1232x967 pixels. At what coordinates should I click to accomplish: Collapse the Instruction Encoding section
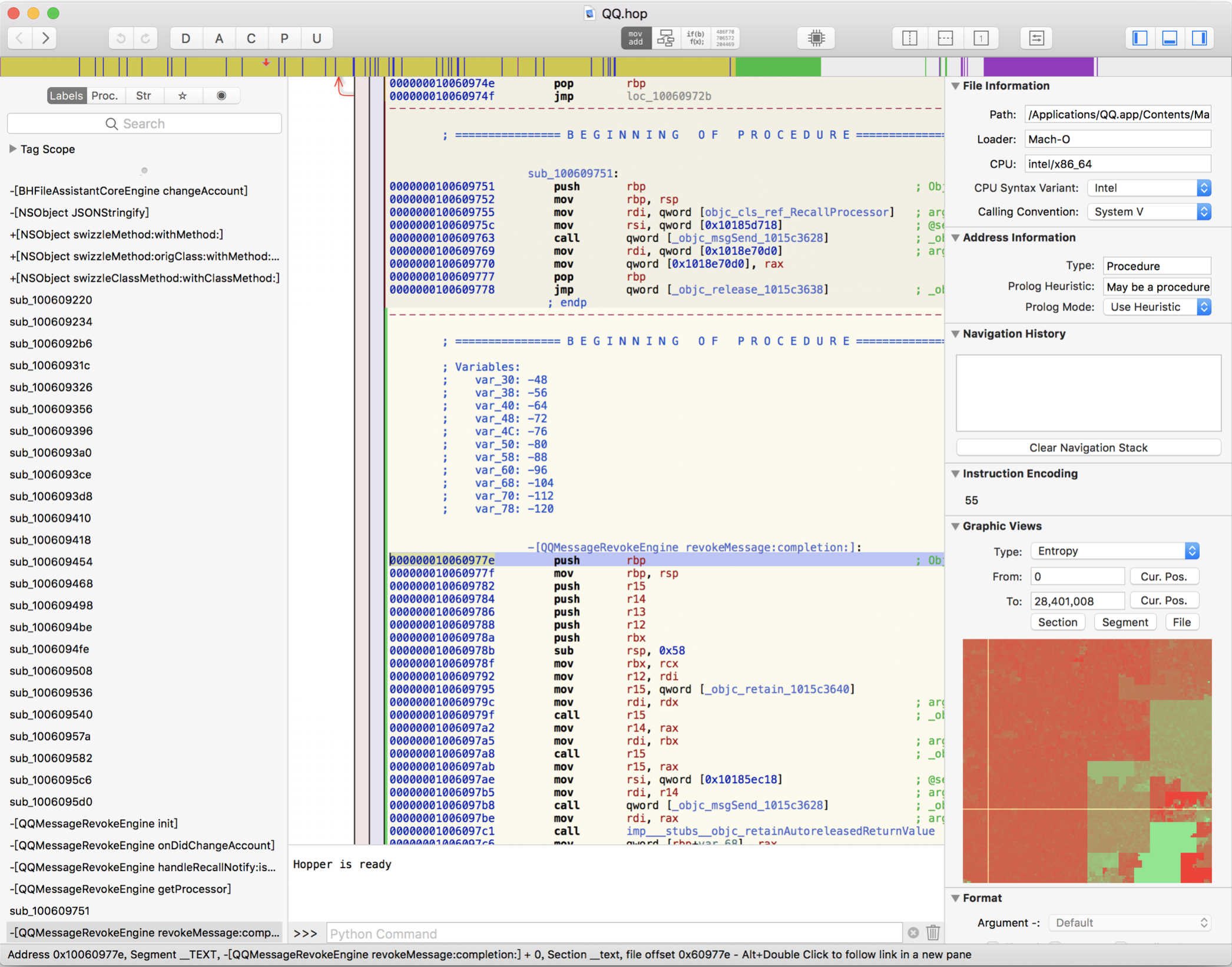click(956, 474)
